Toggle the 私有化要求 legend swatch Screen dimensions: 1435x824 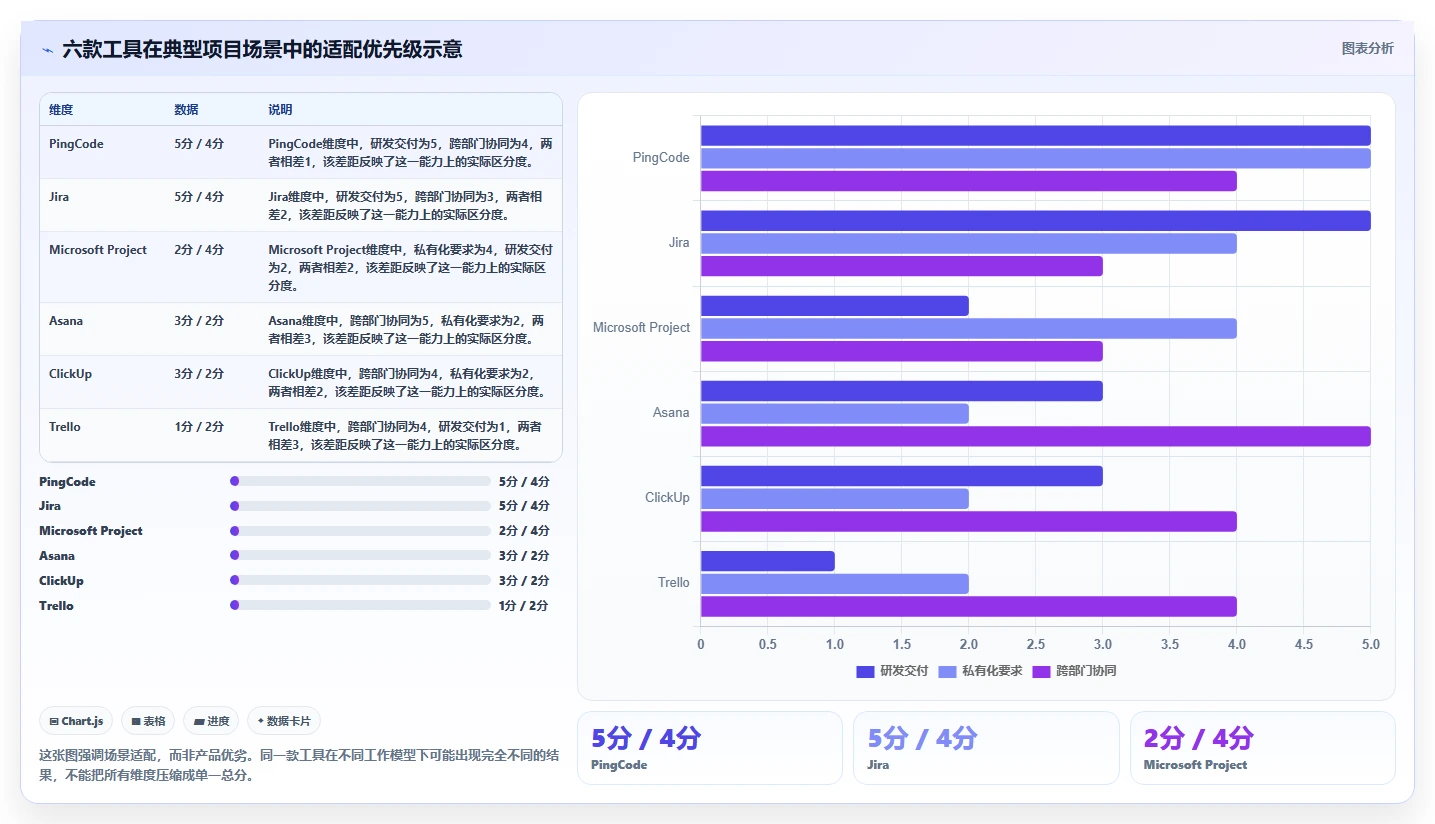tap(947, 671)
